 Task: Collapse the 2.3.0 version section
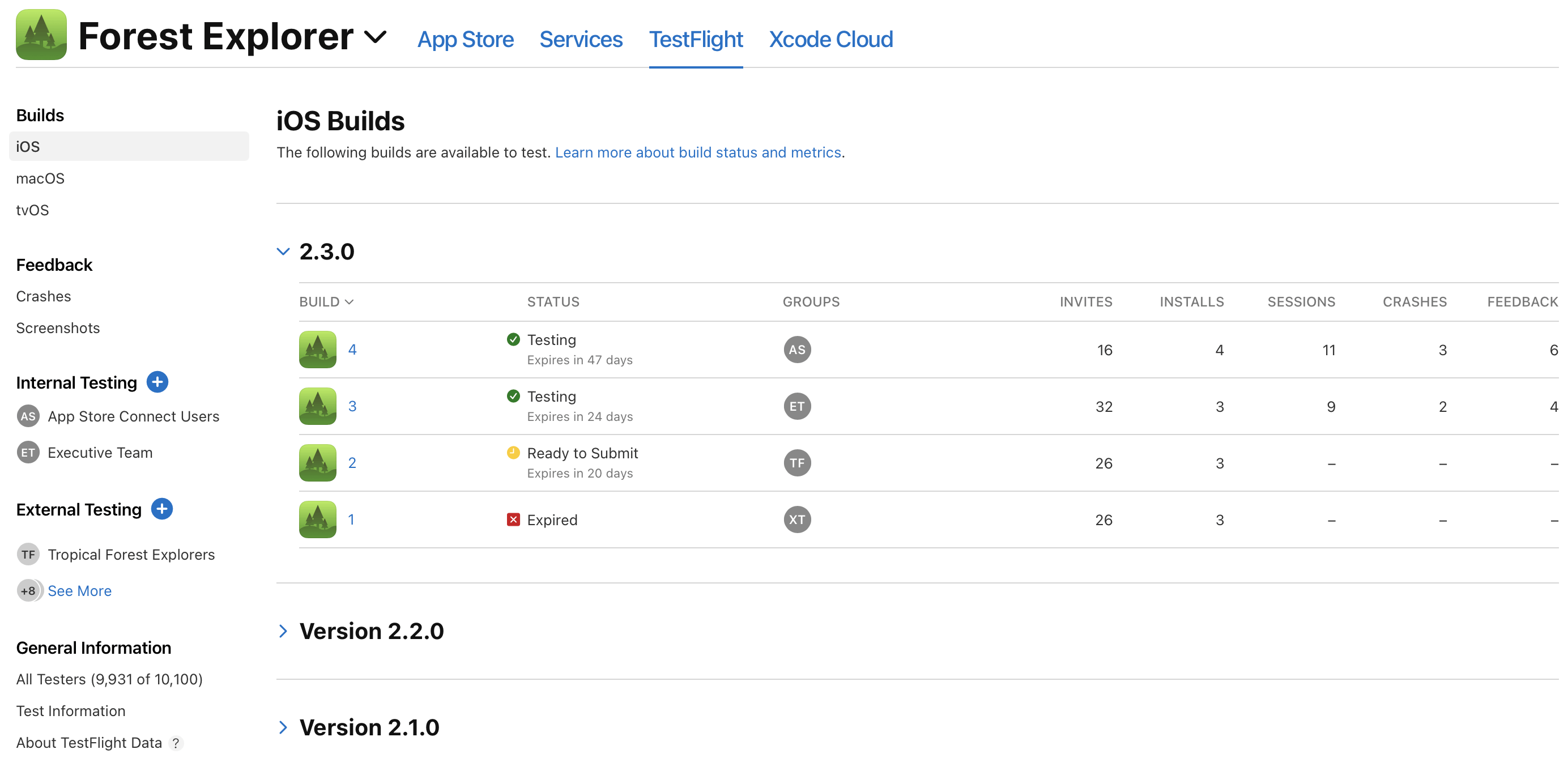(283, 252)
